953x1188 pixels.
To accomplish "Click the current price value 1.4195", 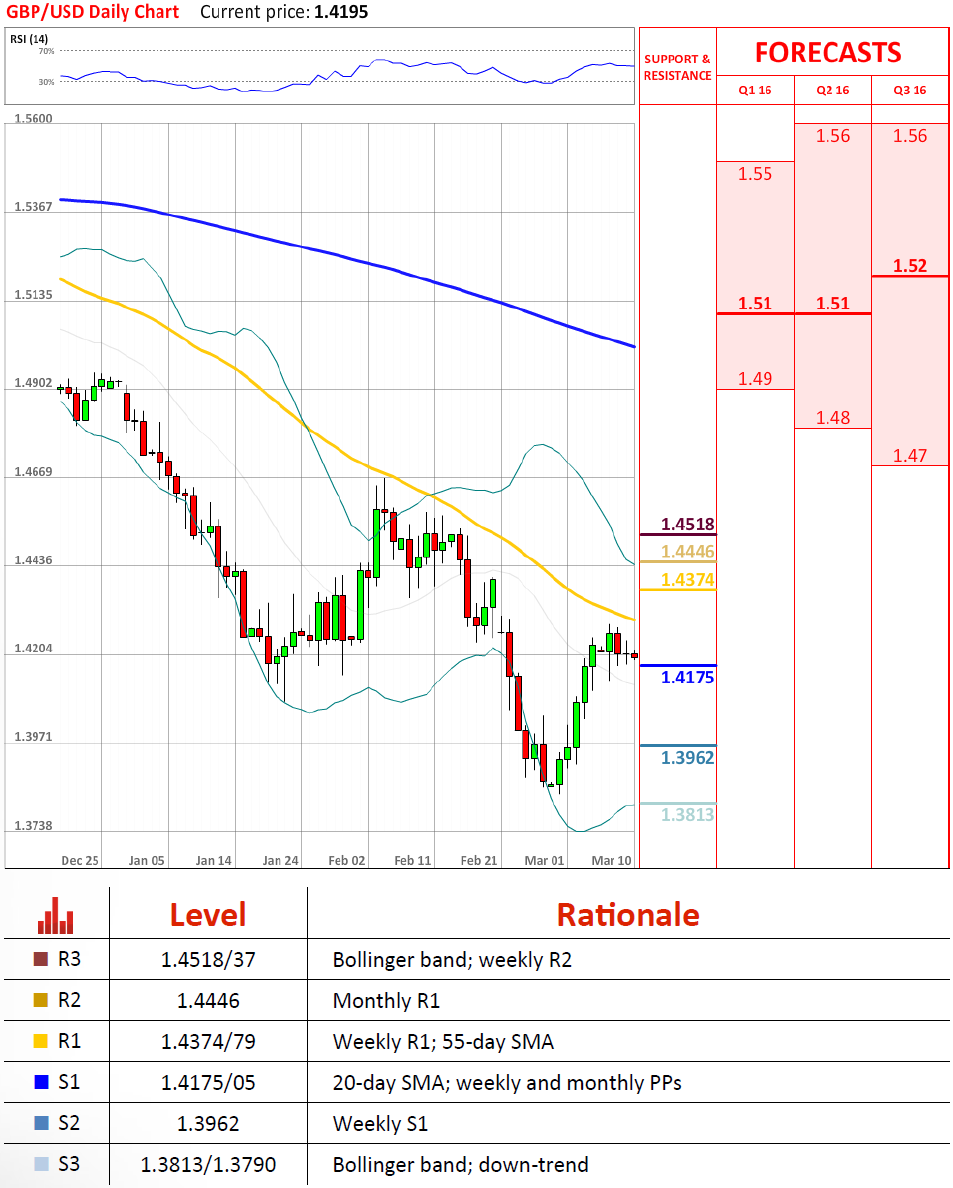I will pos(341,12).
